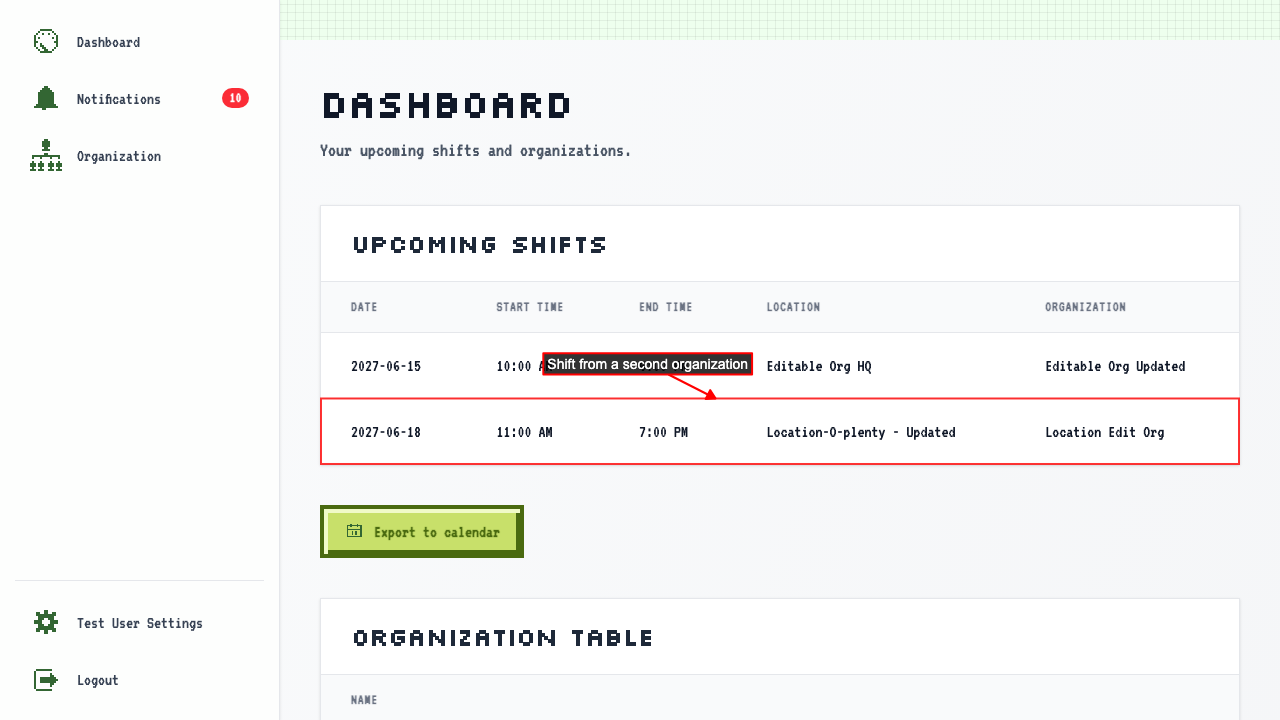The image size is (1280, 720).
Task: Click the Location column header
Action: (x=793, y=307)
